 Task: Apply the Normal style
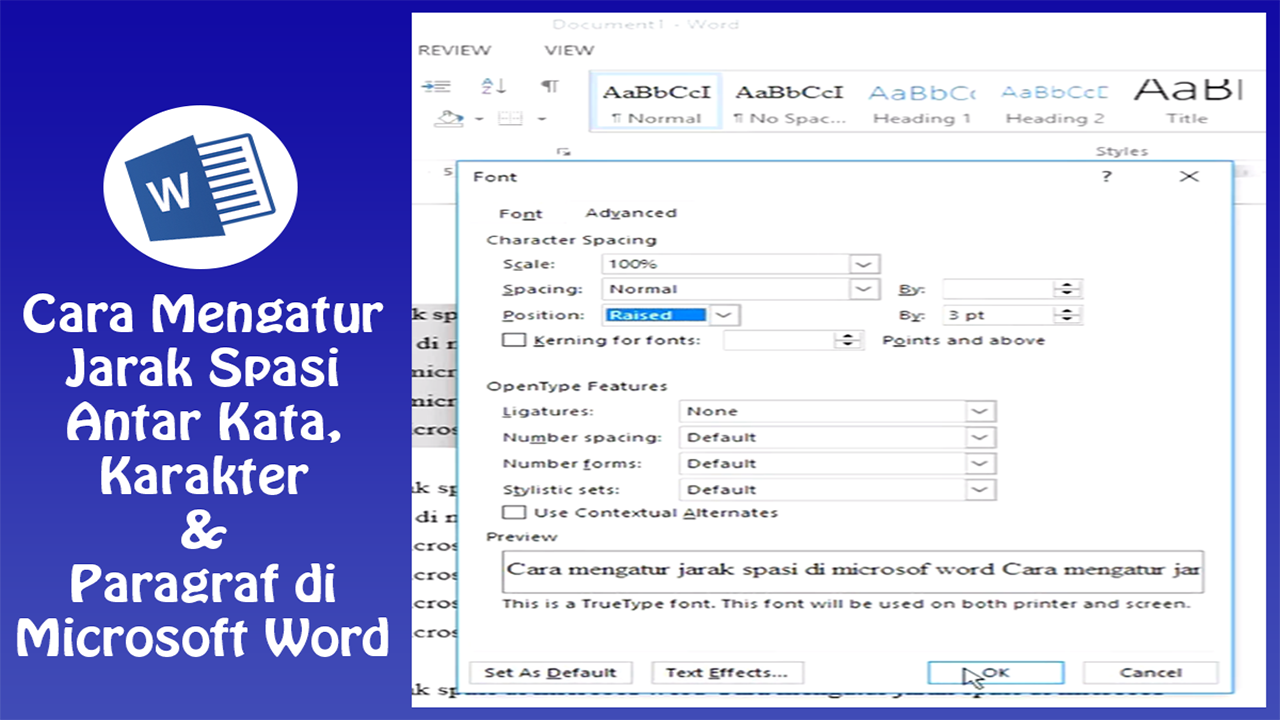656,103
